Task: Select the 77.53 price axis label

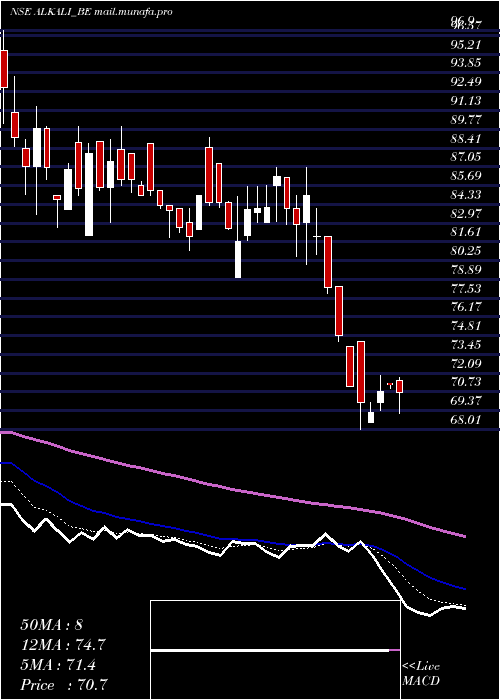Action: 466,288
